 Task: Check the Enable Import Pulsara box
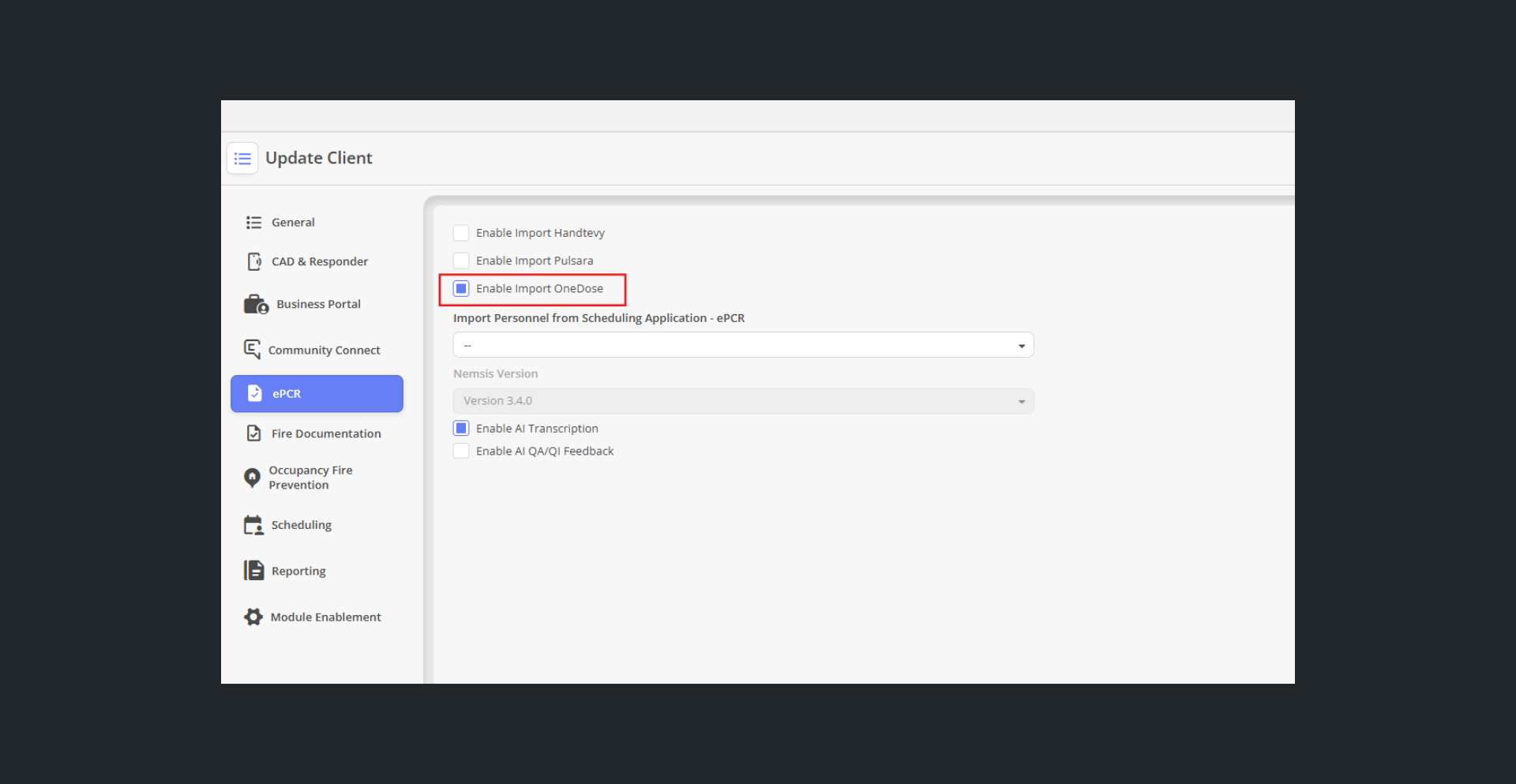click(x=461, y=261)
